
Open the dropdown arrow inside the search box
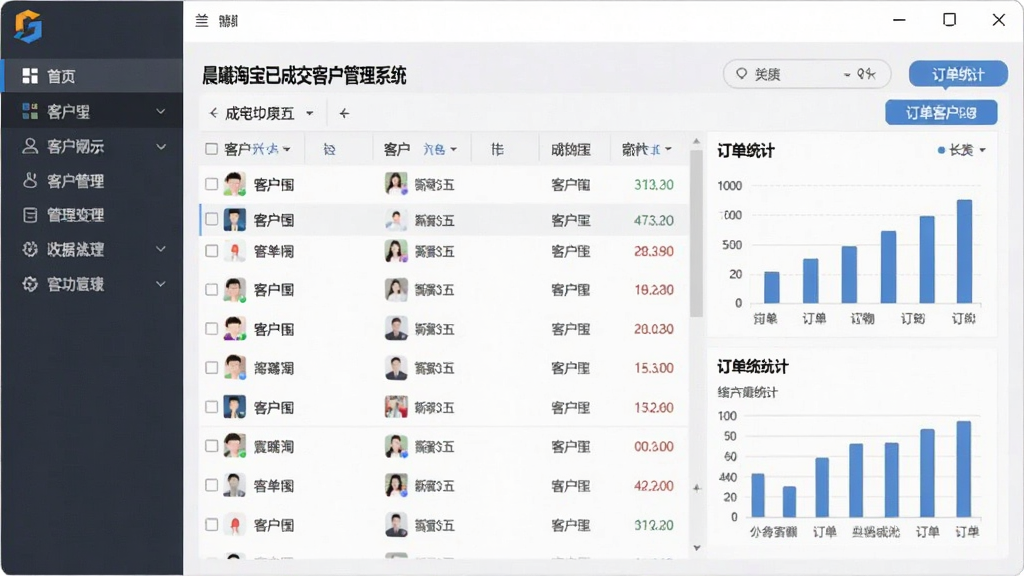point(847,74)
